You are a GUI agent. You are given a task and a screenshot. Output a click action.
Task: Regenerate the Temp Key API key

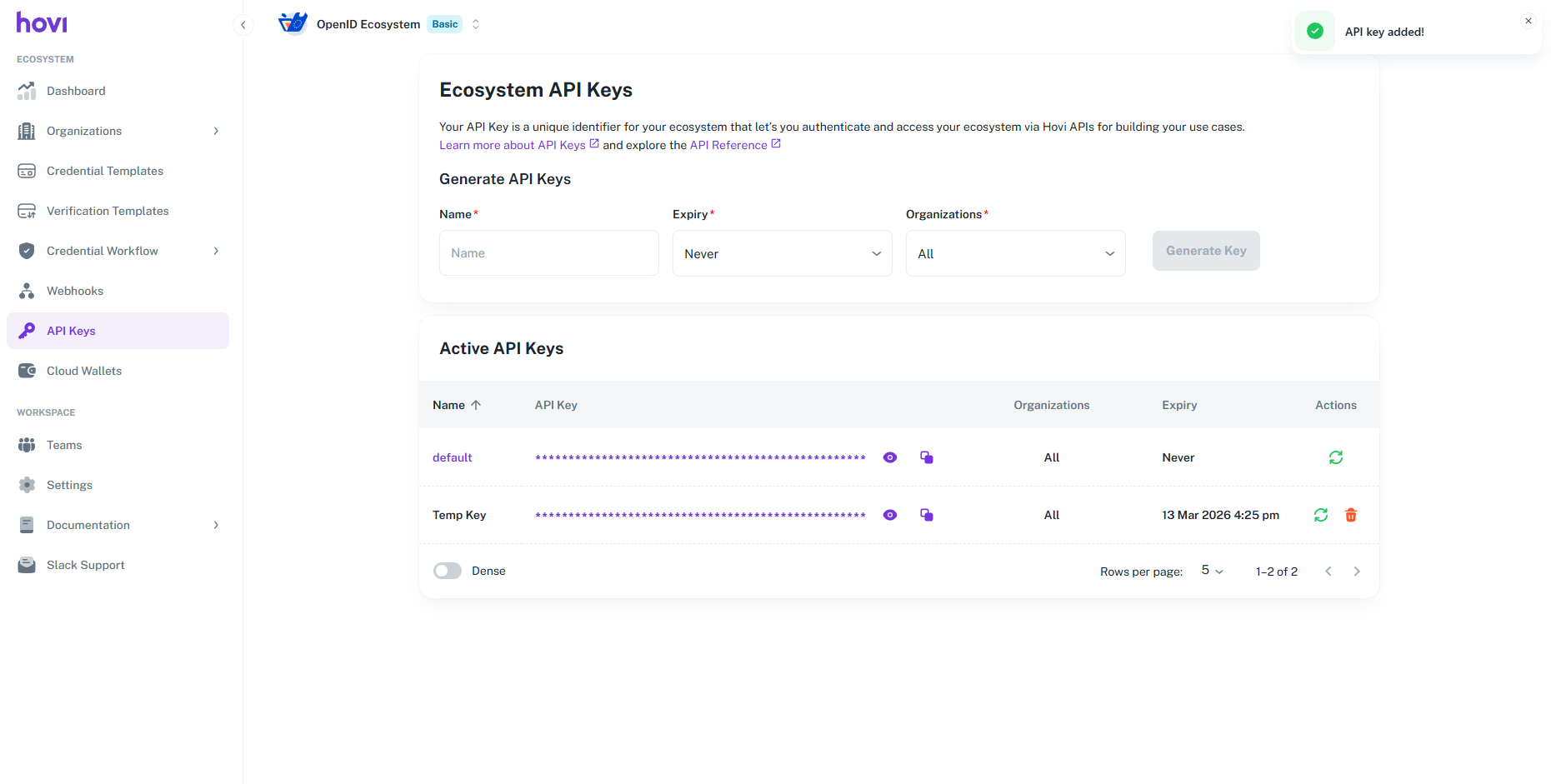coord(1320,515)
